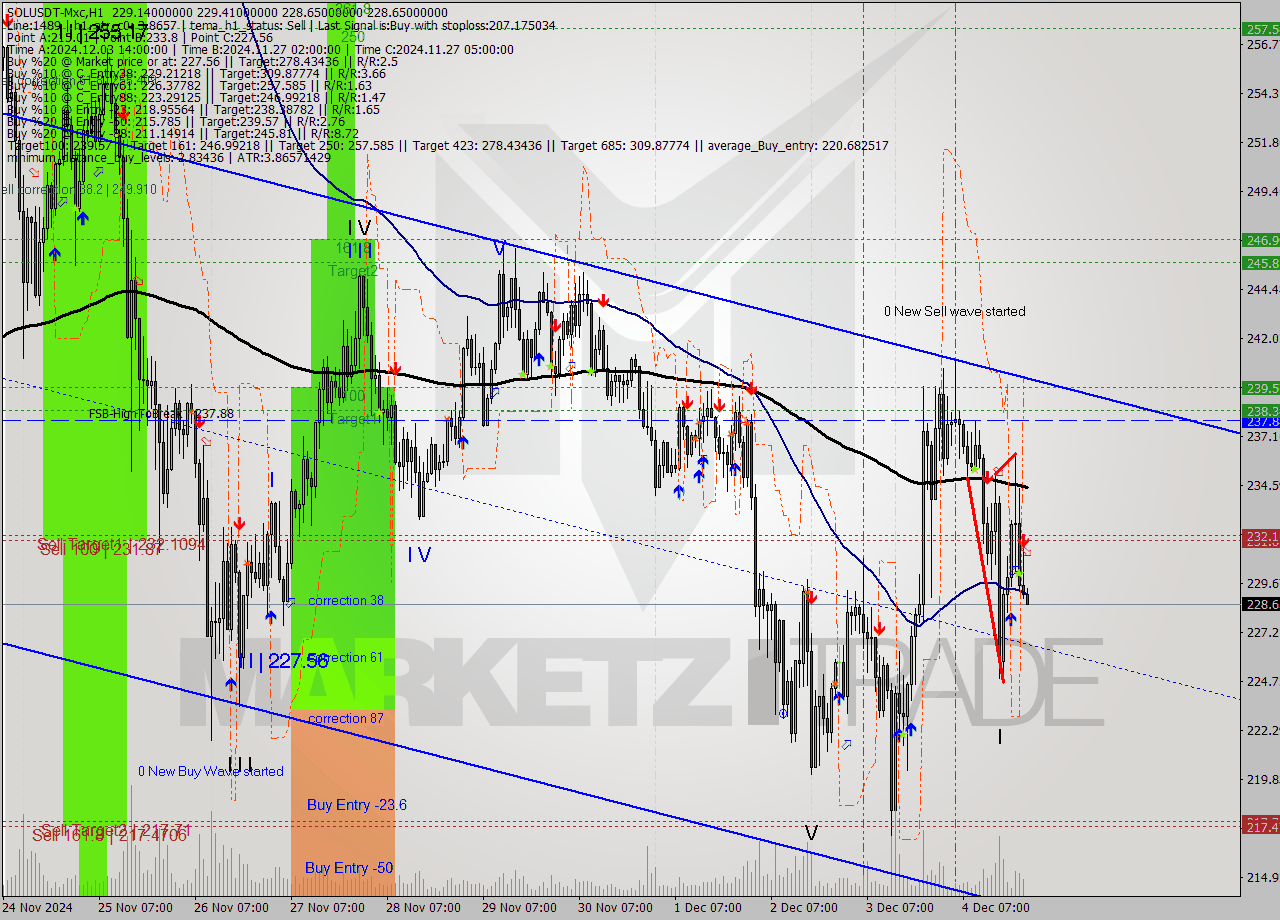Click the '30 Nov 07:00' time axis label
This screenshot has width=1280, height=920.
click(615, 908)
